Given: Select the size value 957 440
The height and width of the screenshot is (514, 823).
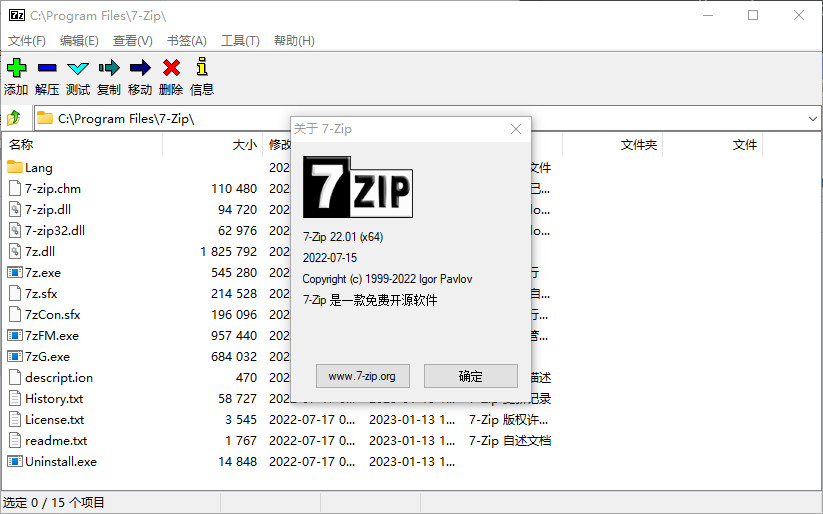Looking at the screenshot, I should tap(234, 335).
